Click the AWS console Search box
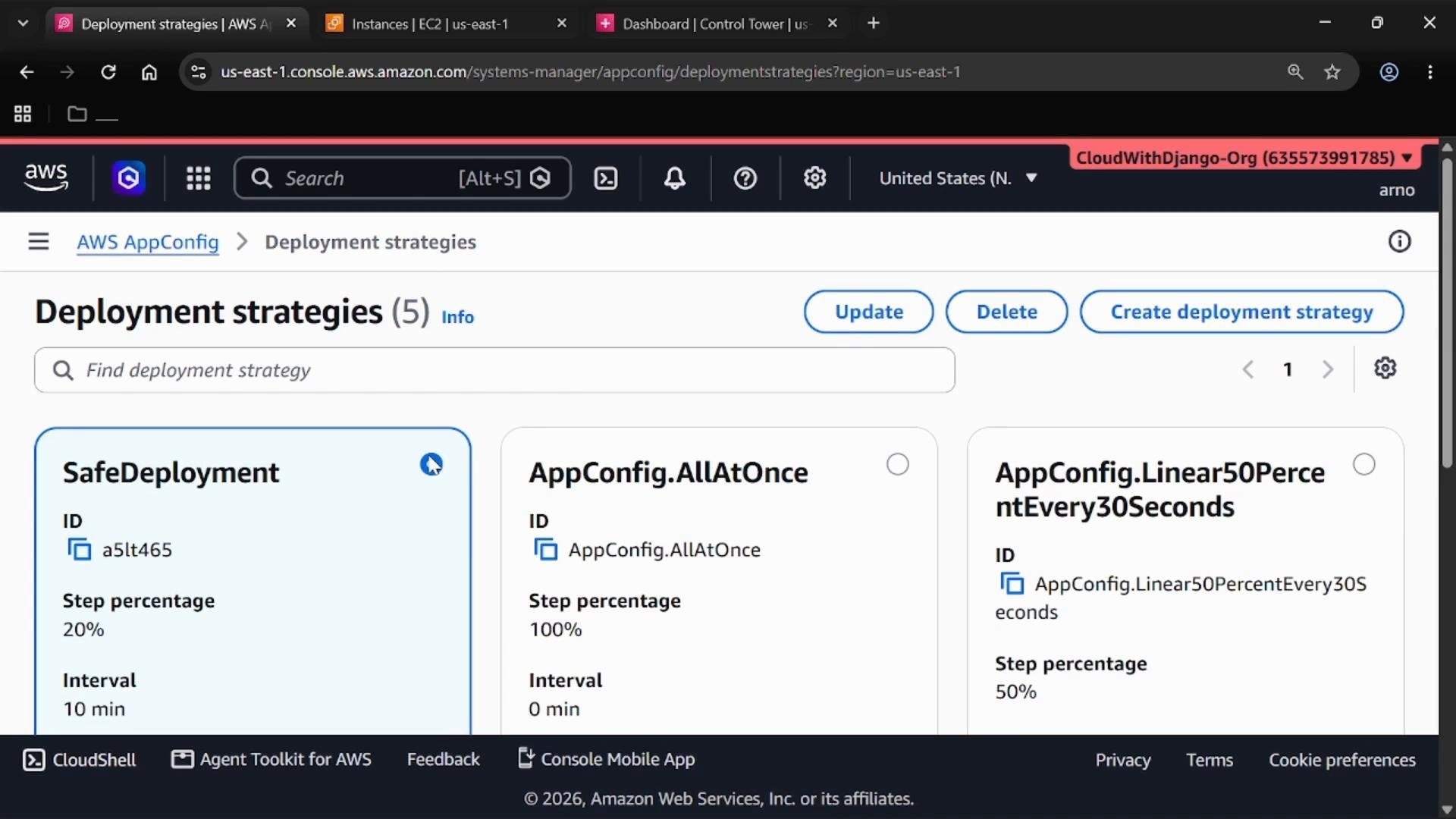The height and width of the screenshot is (819, 1456). click(403, 178)
